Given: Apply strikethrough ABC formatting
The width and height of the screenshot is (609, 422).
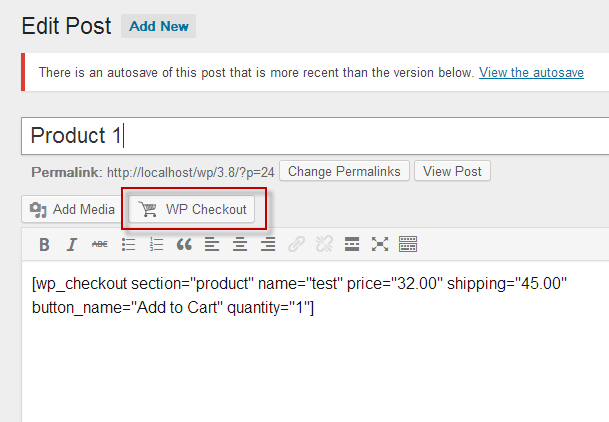Looking at the screenshot, I should 100,245.
